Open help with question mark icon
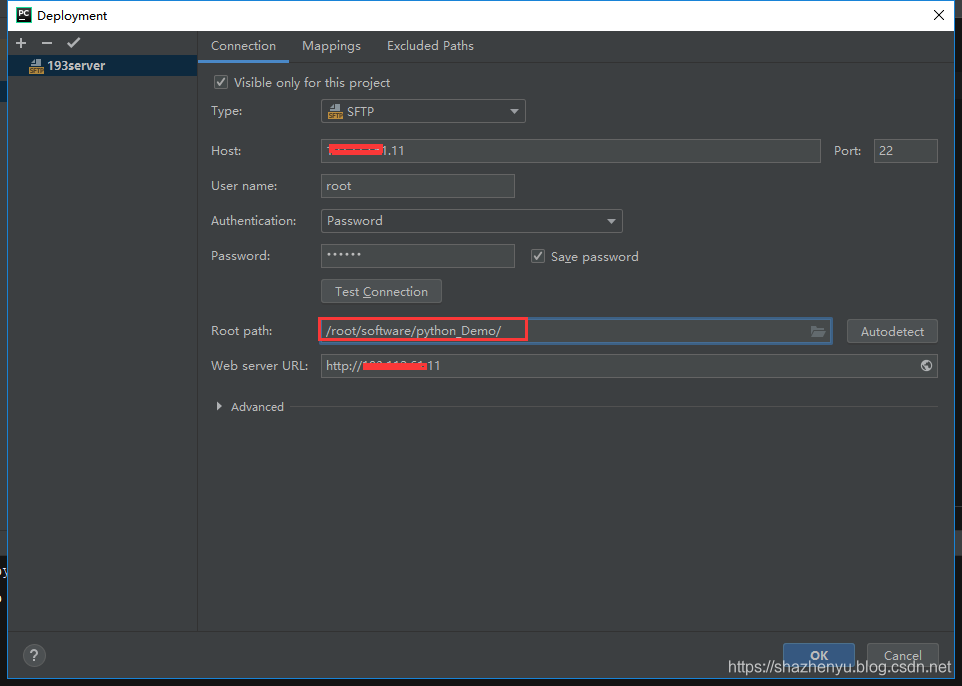Image resolution: width=962 pixels, height=686 pixels. 34,655
